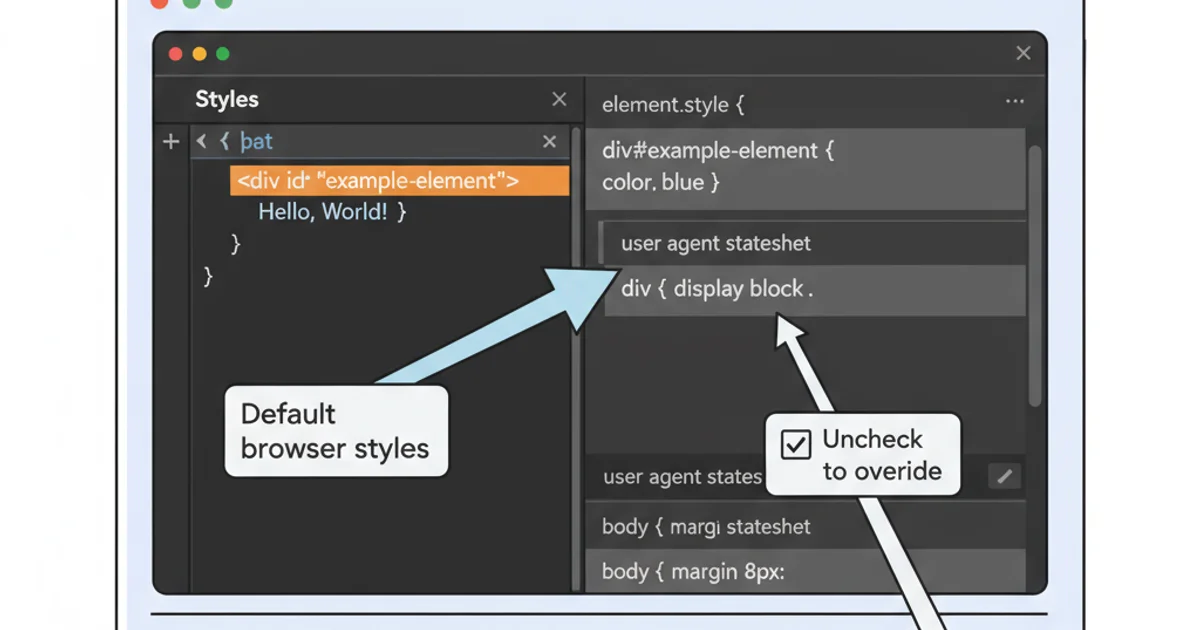The height and width of the screenshot is (630, 1200).
Task: Select the Styles tab label
Action: point(227,99)
